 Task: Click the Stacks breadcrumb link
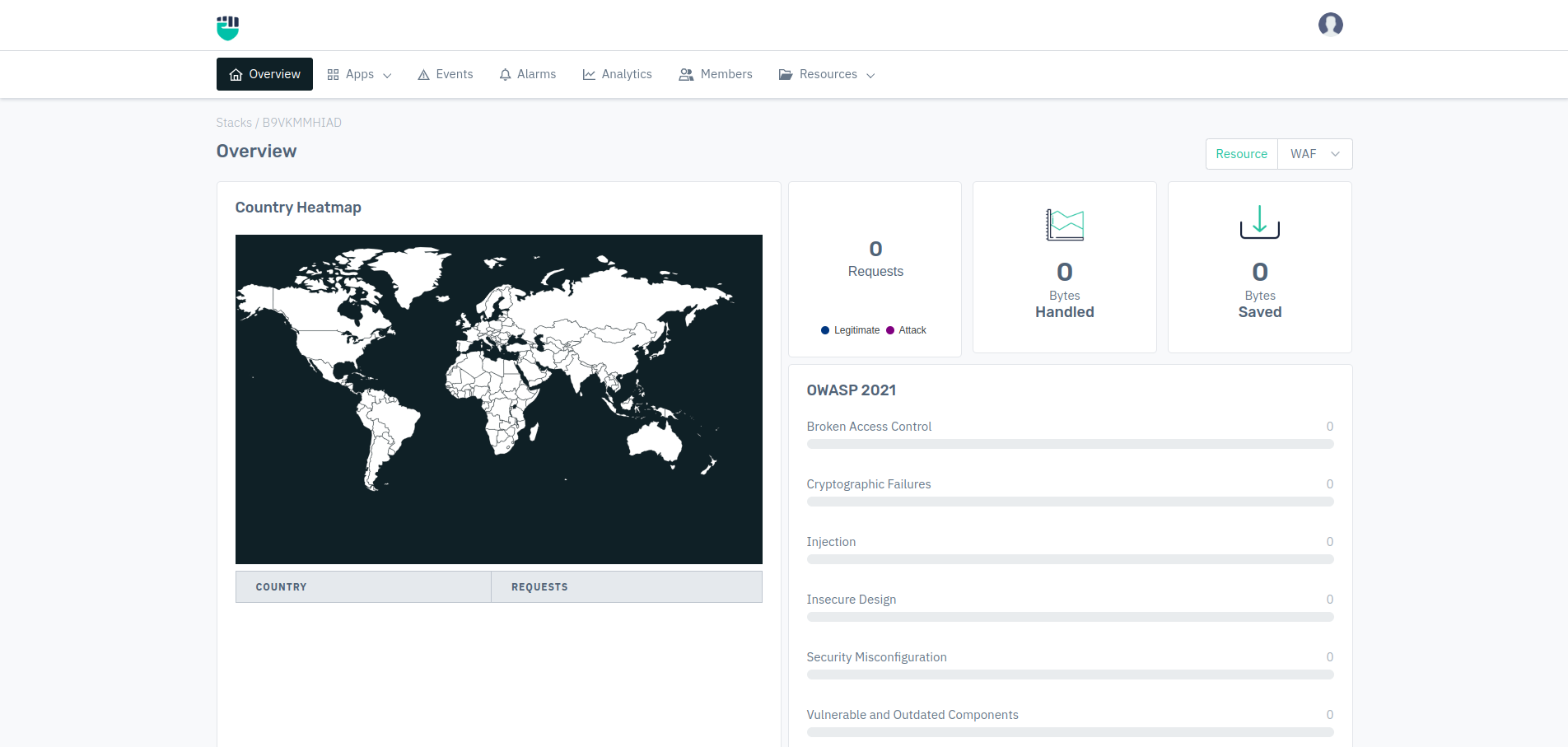(x=234, y=123)
